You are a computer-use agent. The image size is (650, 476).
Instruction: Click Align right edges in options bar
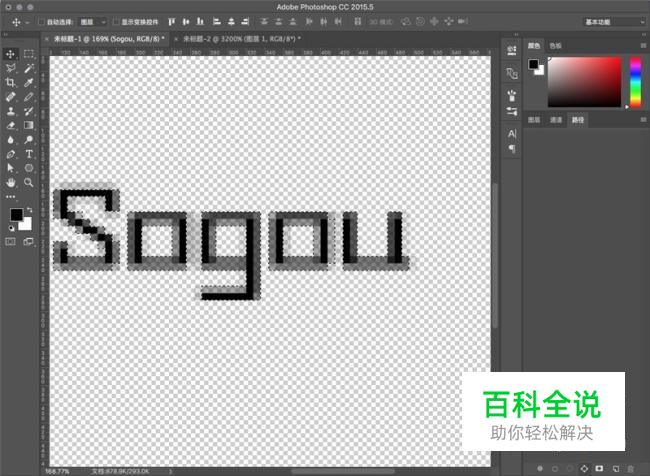point(245,22)
